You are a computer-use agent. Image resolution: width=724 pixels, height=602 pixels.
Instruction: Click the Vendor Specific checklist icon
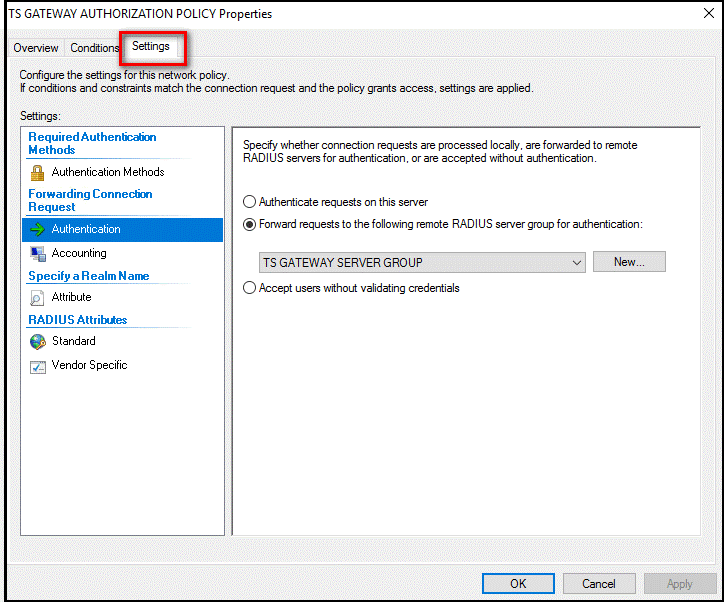point(38,367)
